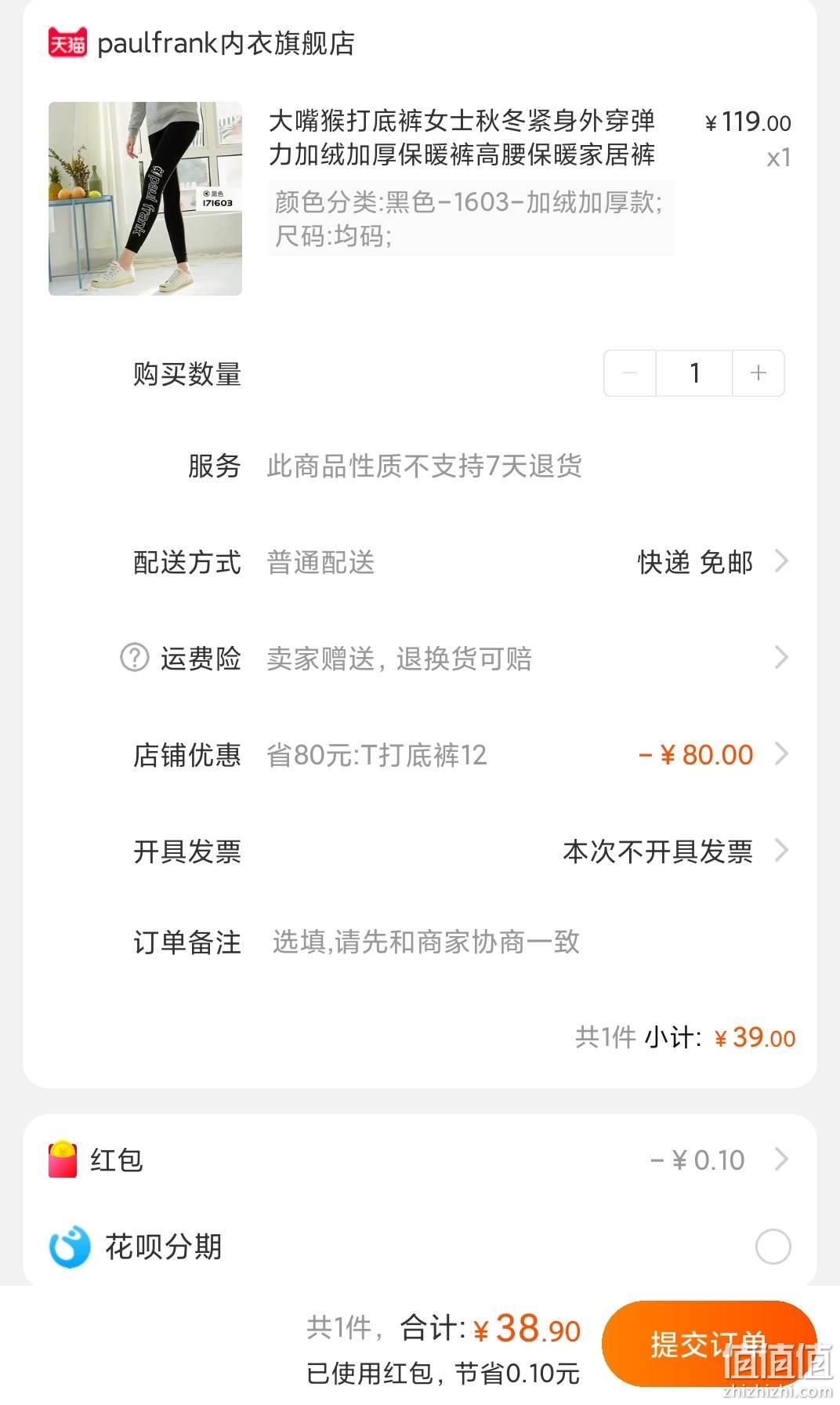Tap the 运费险 question mark help icon

coord(134,657)
